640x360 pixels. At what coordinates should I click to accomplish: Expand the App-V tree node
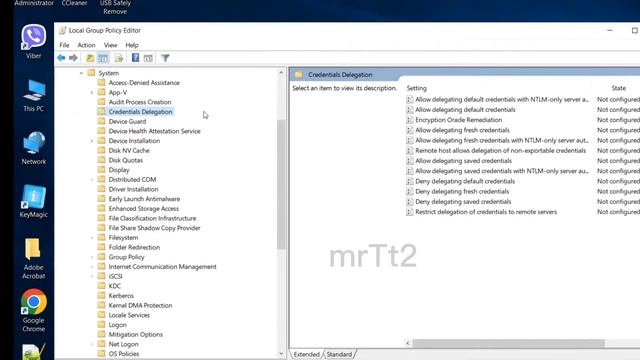(91, 93)
